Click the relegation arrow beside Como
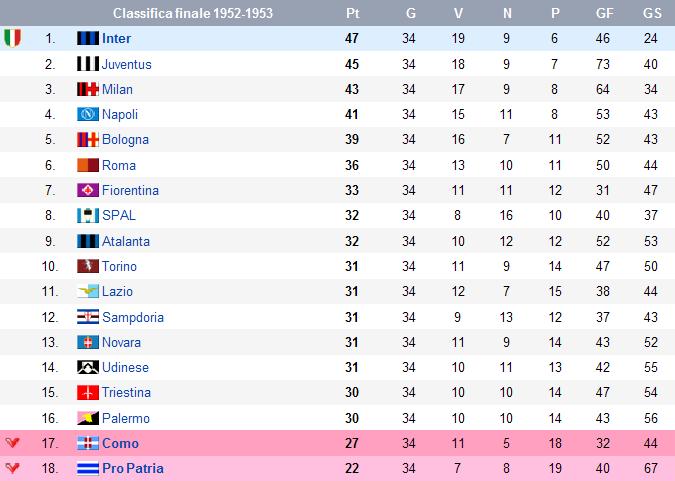Image resolution: width=675 pixels, height=481 pixels. pos(12,442)
